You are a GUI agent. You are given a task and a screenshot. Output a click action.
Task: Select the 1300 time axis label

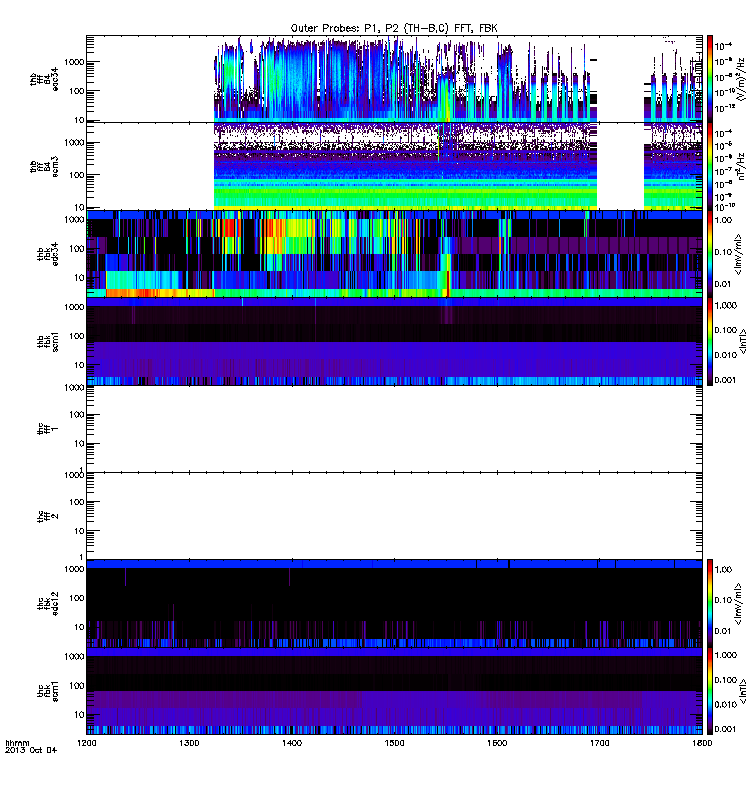189,743
